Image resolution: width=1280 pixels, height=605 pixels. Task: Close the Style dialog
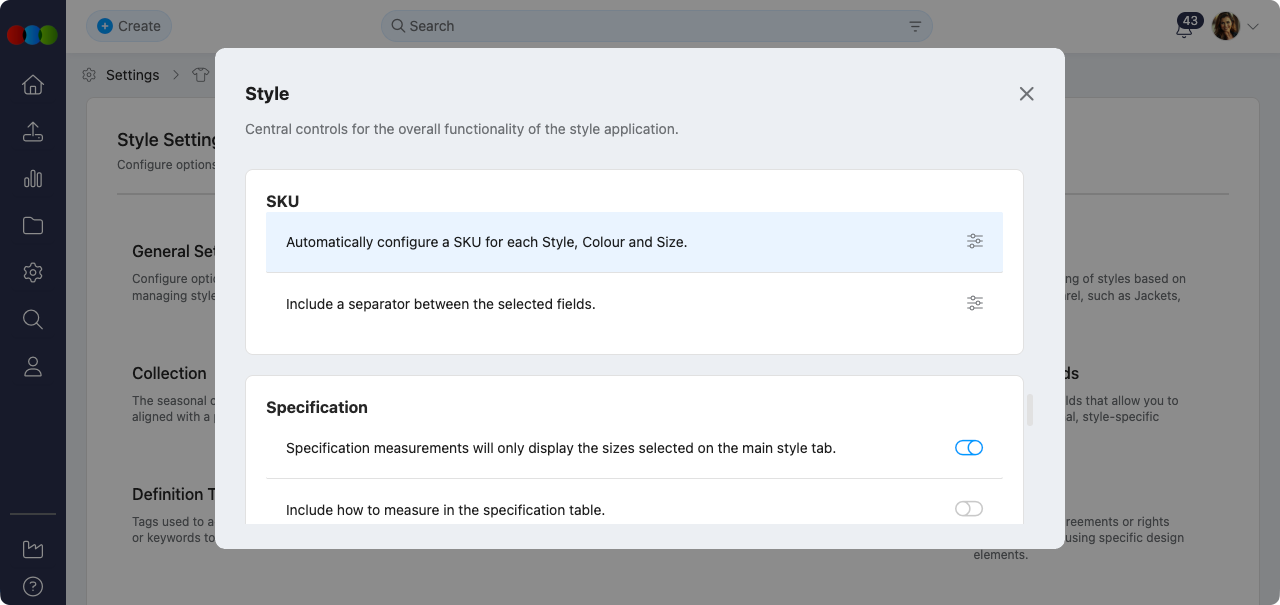1026,94
